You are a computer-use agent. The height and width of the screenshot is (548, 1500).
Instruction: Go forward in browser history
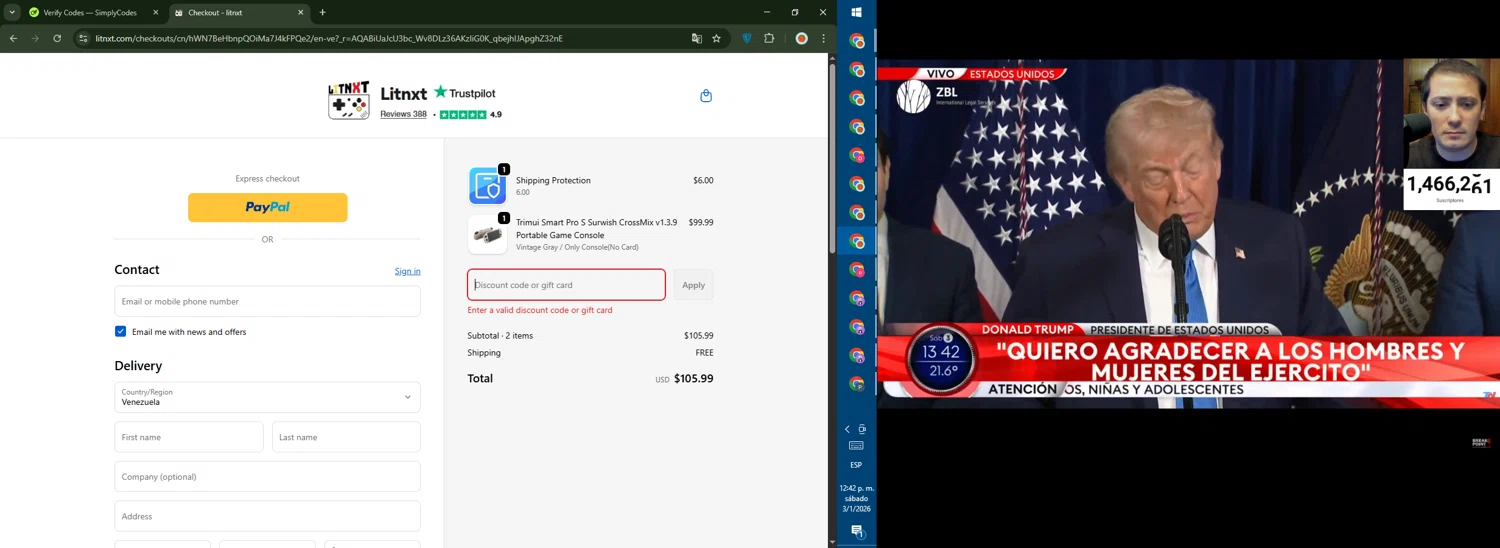point(35,39)
